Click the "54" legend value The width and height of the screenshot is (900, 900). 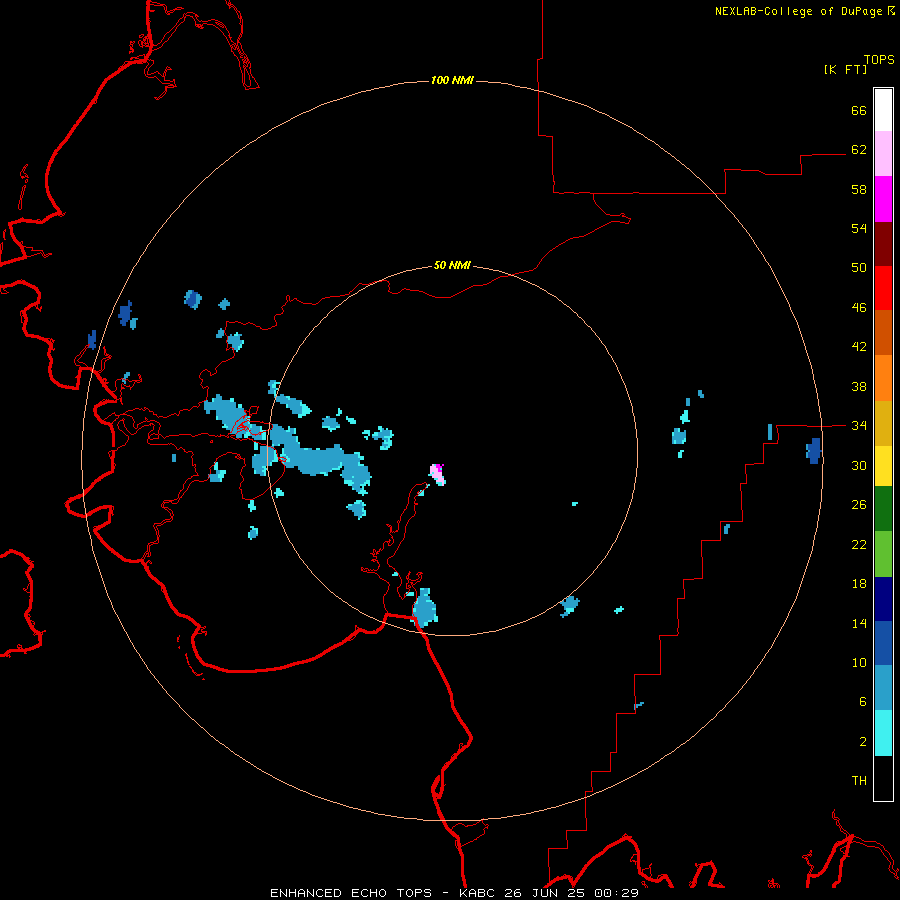click(859, 228)
